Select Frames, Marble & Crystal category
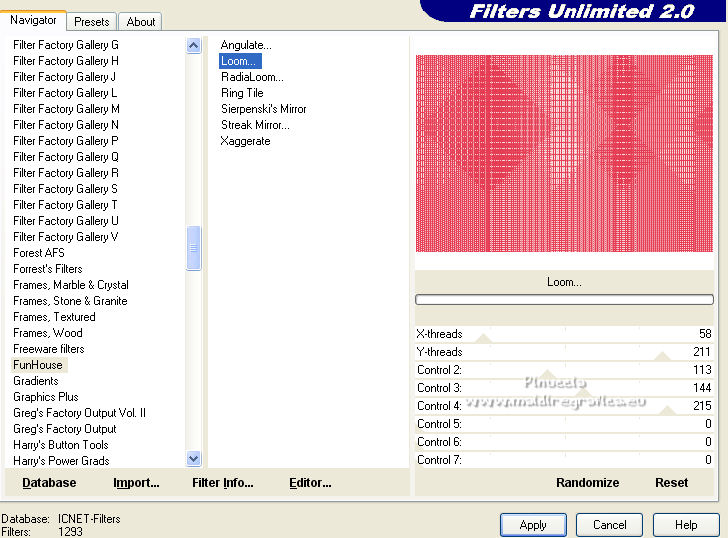Viewport: 728px width, 538px height. 71,285
